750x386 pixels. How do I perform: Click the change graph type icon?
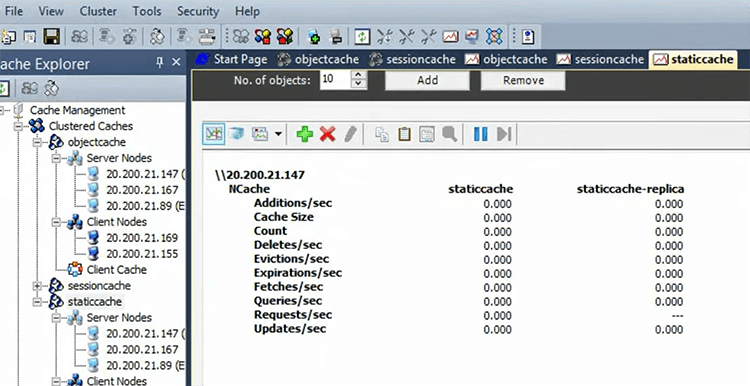pyautogui.click(x=260, y=134)
